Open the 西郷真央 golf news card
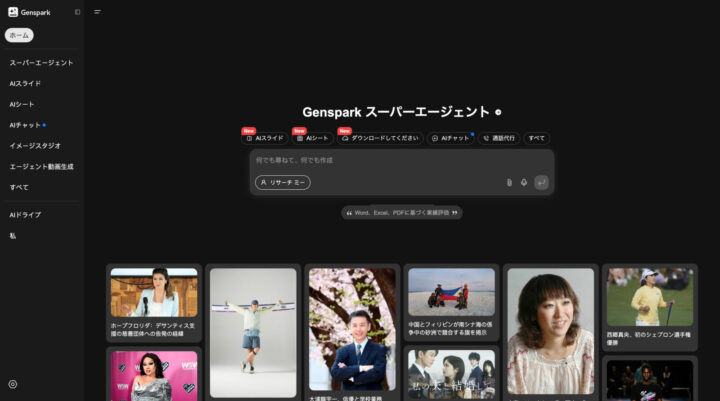The image size is (720, 401). point(650,307)
